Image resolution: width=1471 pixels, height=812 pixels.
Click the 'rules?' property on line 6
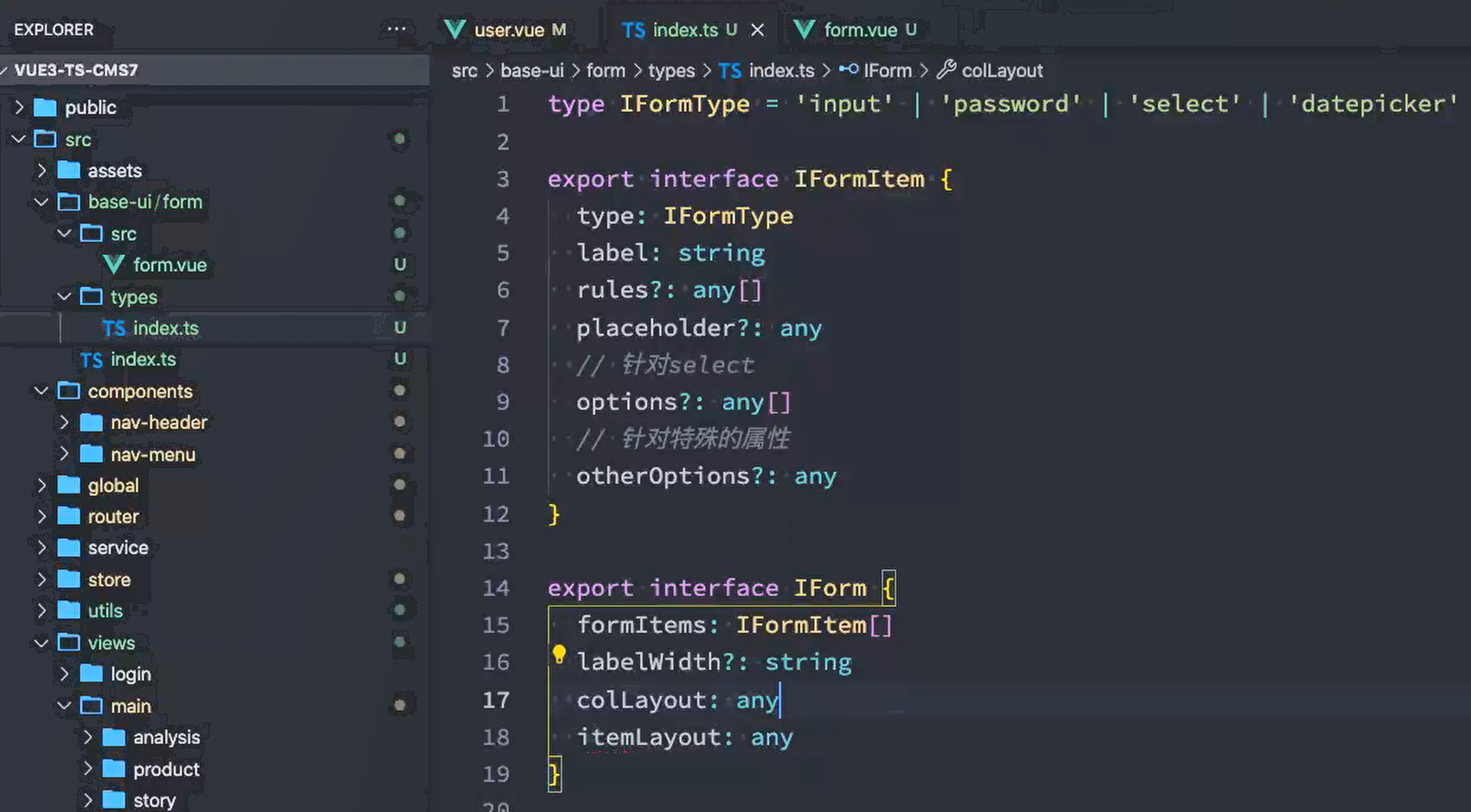coord(620,290)
